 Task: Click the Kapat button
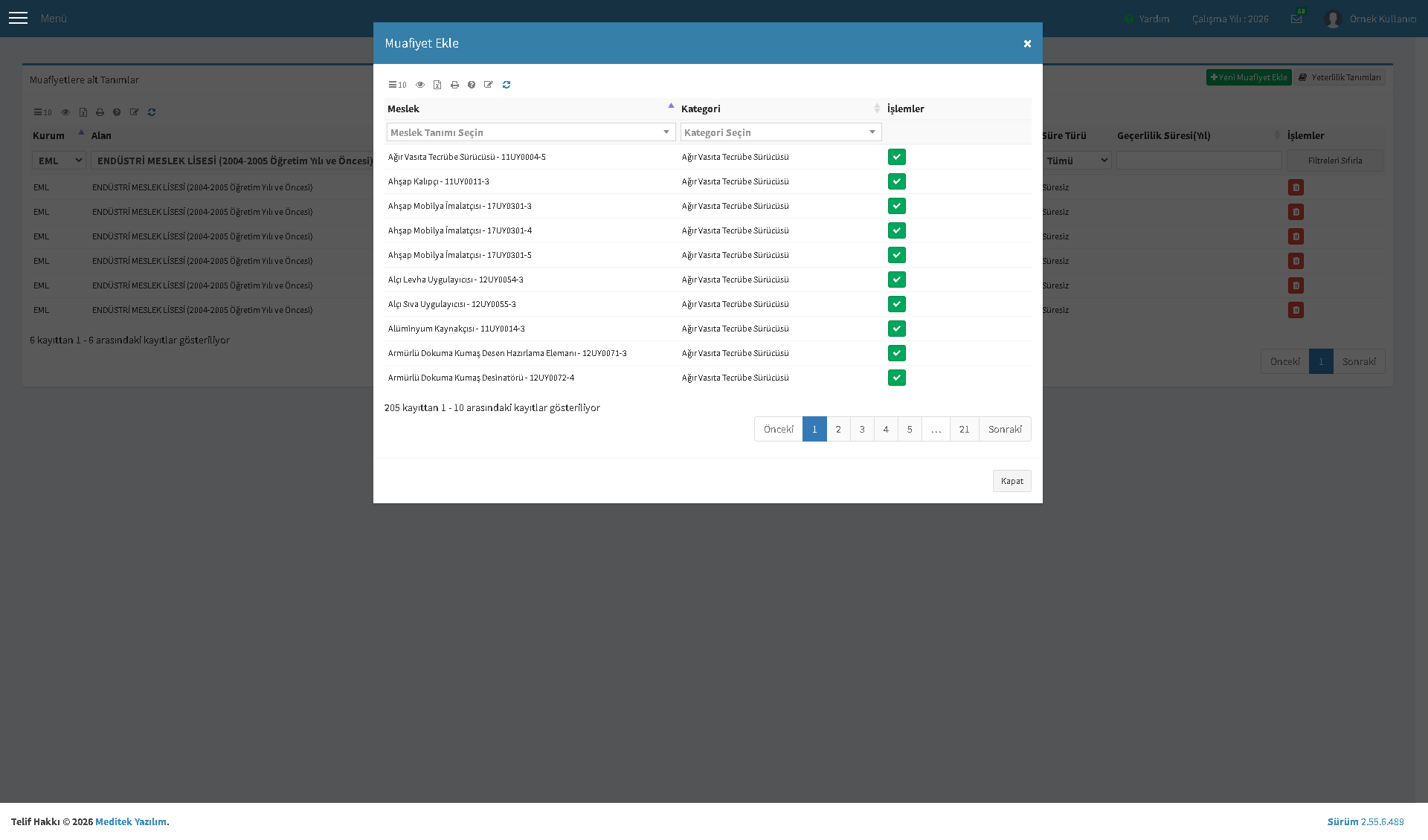tap(1011, 481)
